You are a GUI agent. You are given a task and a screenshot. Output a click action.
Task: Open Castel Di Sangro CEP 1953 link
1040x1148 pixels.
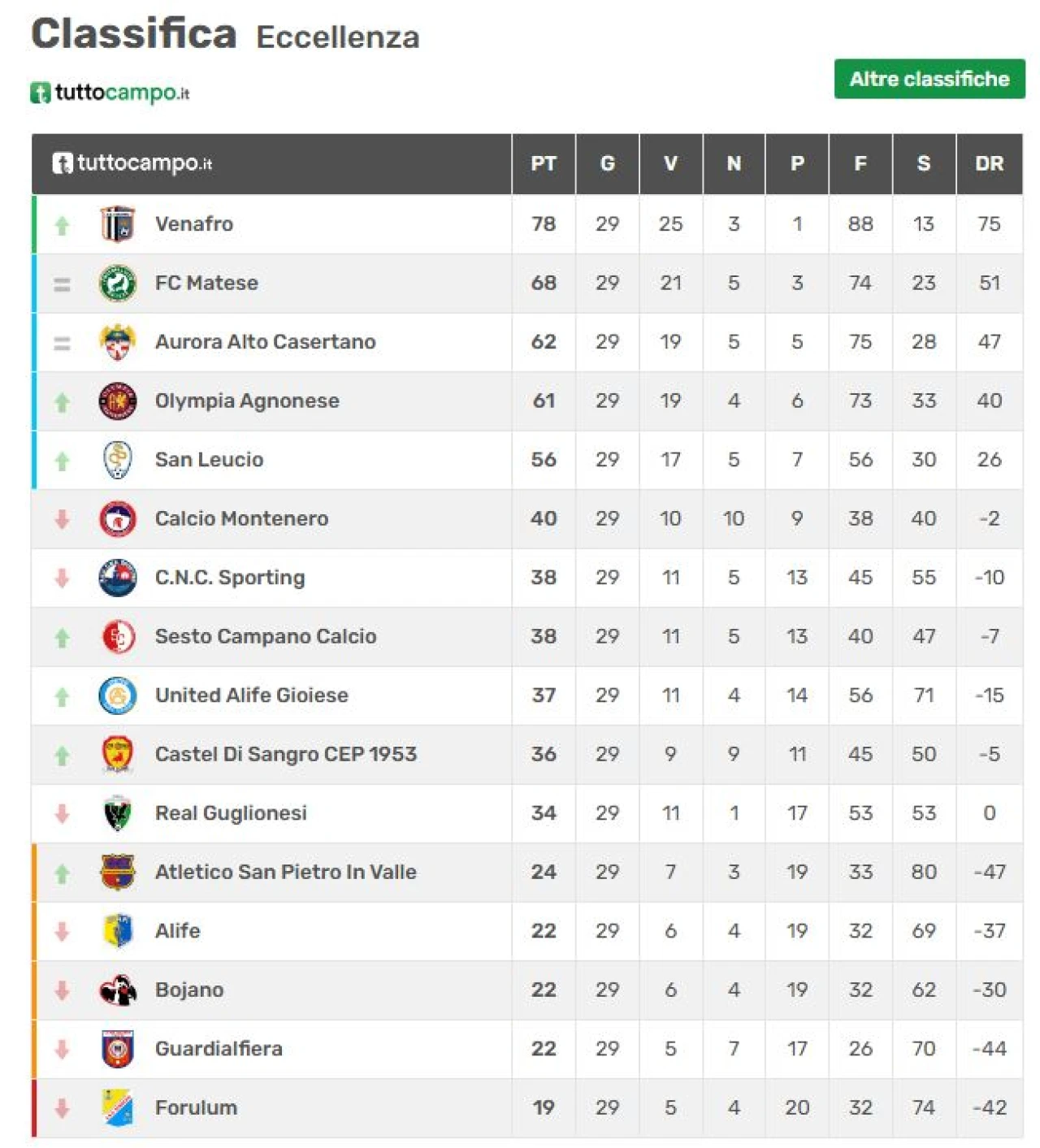point(285,754)
